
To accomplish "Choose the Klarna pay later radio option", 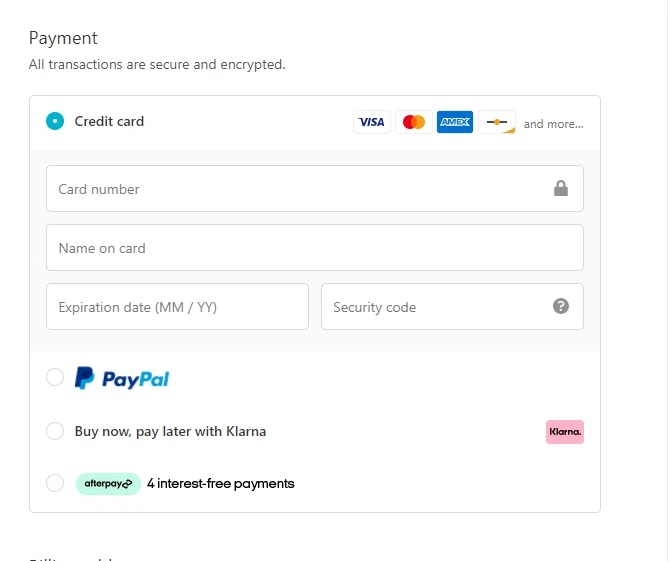I will [x=55, y=431].
